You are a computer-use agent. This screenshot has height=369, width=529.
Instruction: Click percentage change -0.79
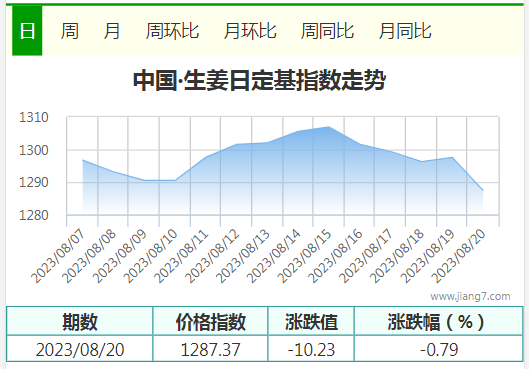[x=439, y=349]
